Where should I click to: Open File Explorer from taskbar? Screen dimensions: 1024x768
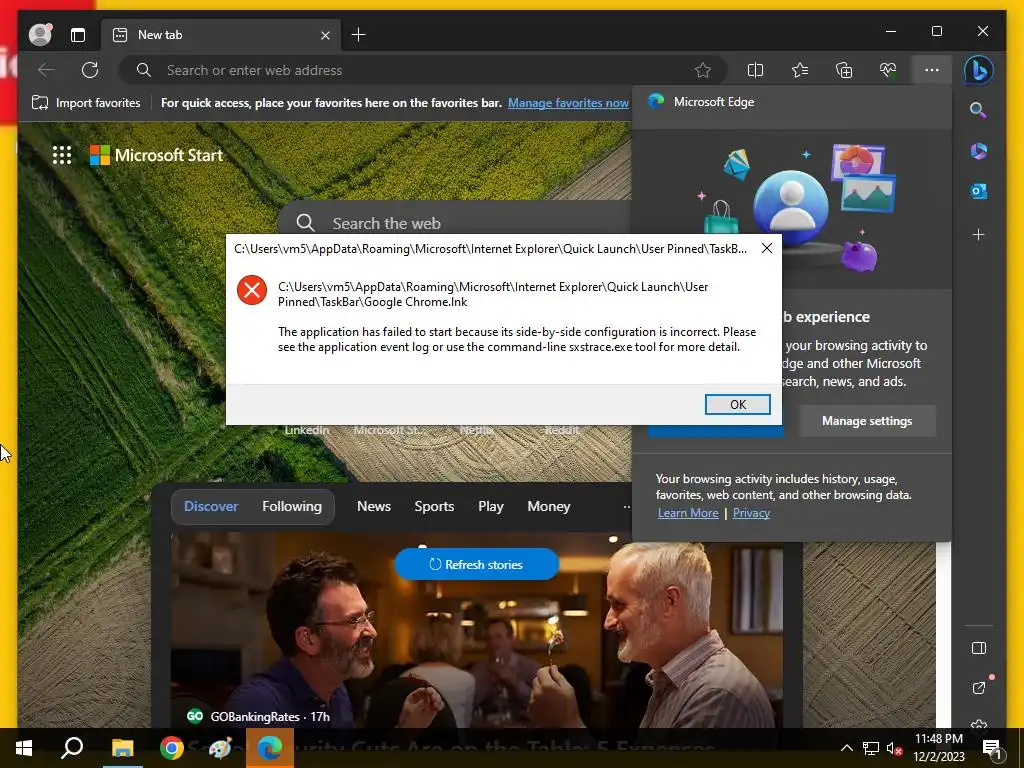click(122, 748)
